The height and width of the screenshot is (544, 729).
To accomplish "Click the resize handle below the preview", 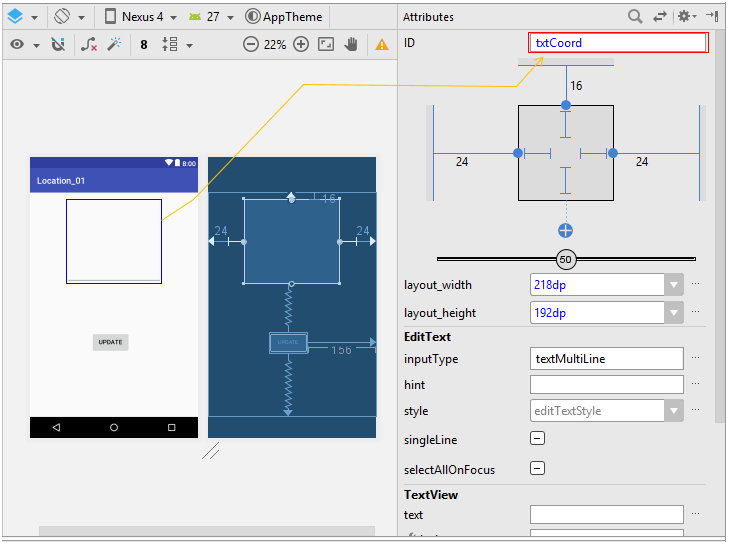I will (x=211, y=451).
